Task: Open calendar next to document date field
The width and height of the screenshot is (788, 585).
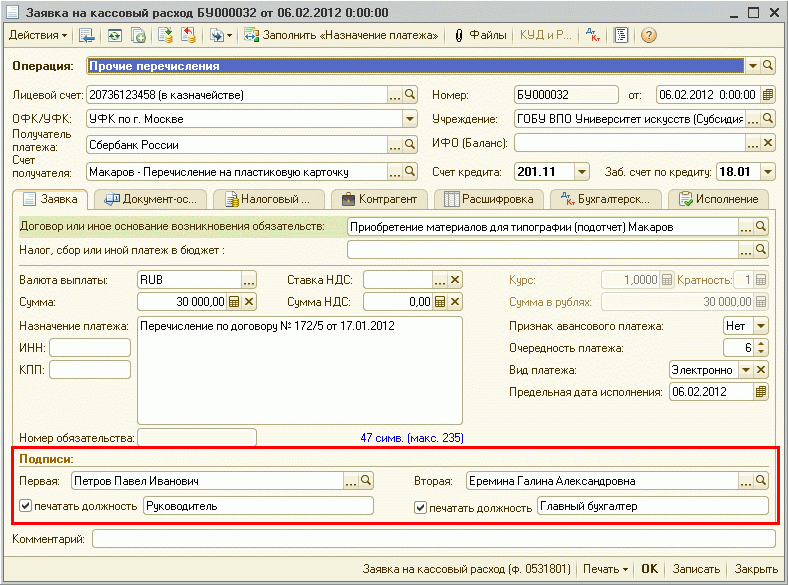Action: pos(767,95)
